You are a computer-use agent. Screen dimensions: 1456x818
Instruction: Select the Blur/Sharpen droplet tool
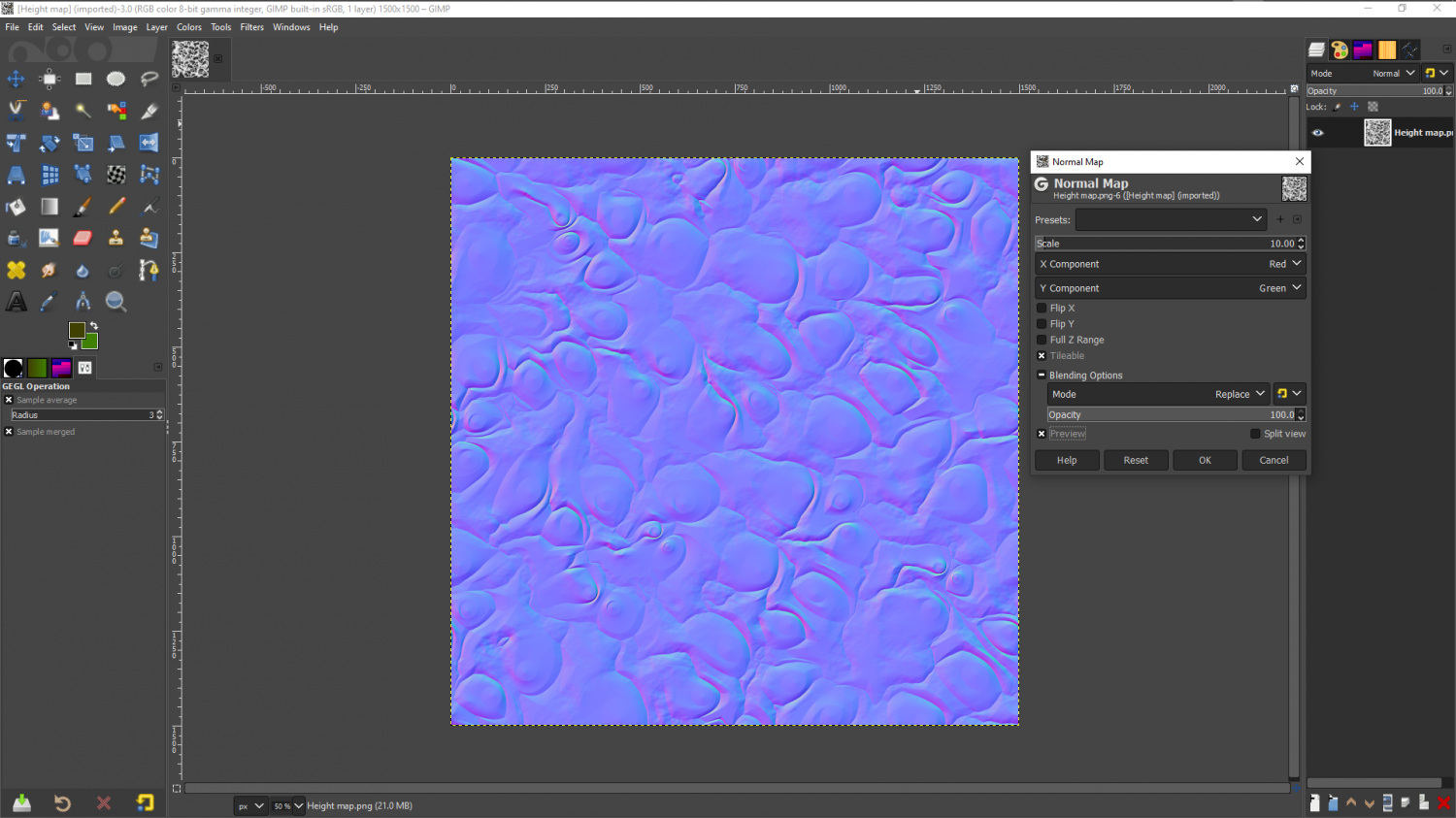pyautogui.click(x=83, y=270)
